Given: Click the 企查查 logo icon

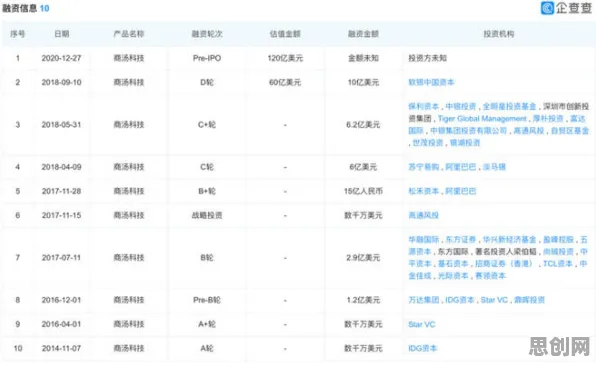Looking at the screenshot, I should pos(547,8).
